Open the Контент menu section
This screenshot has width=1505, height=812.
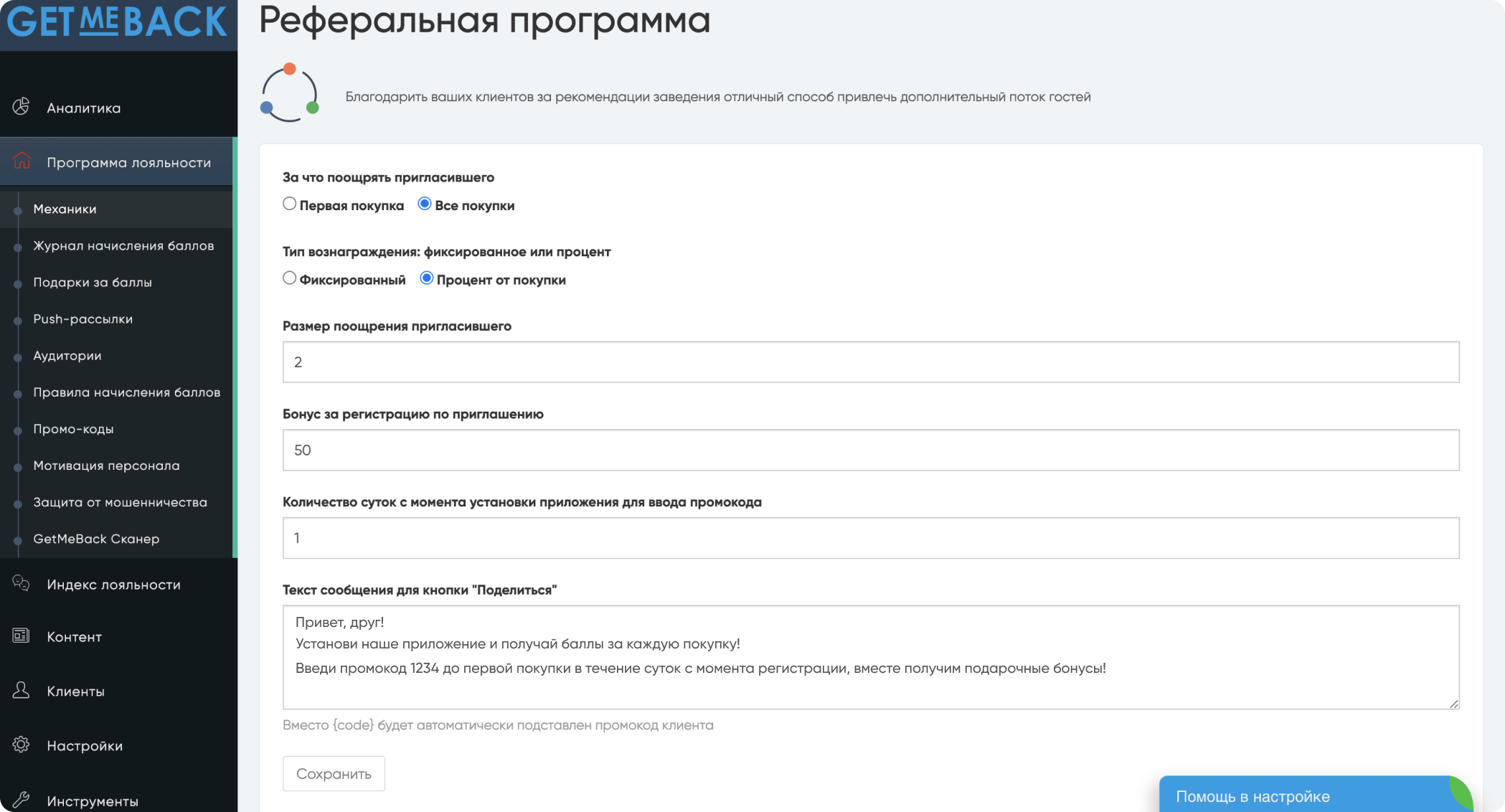pyautogui.click(x=118, y=637)
